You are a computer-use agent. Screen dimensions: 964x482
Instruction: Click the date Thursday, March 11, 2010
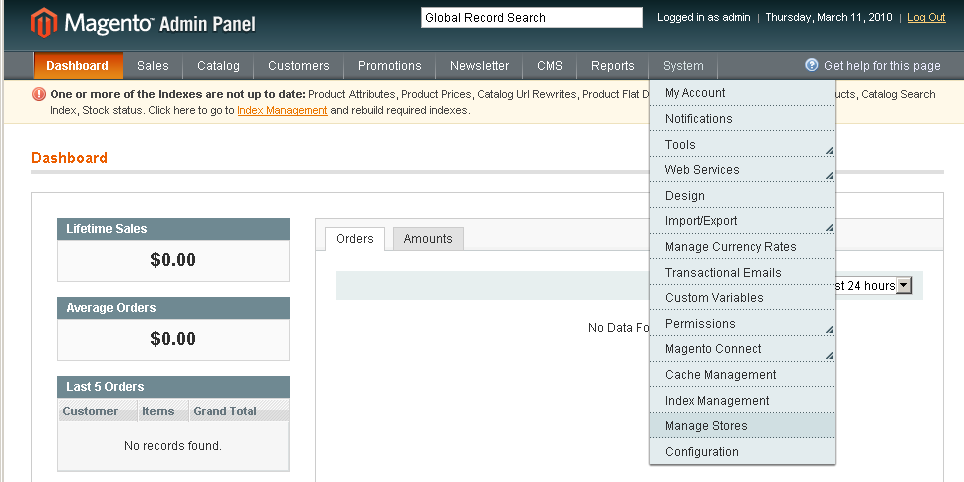coord(829,17)
